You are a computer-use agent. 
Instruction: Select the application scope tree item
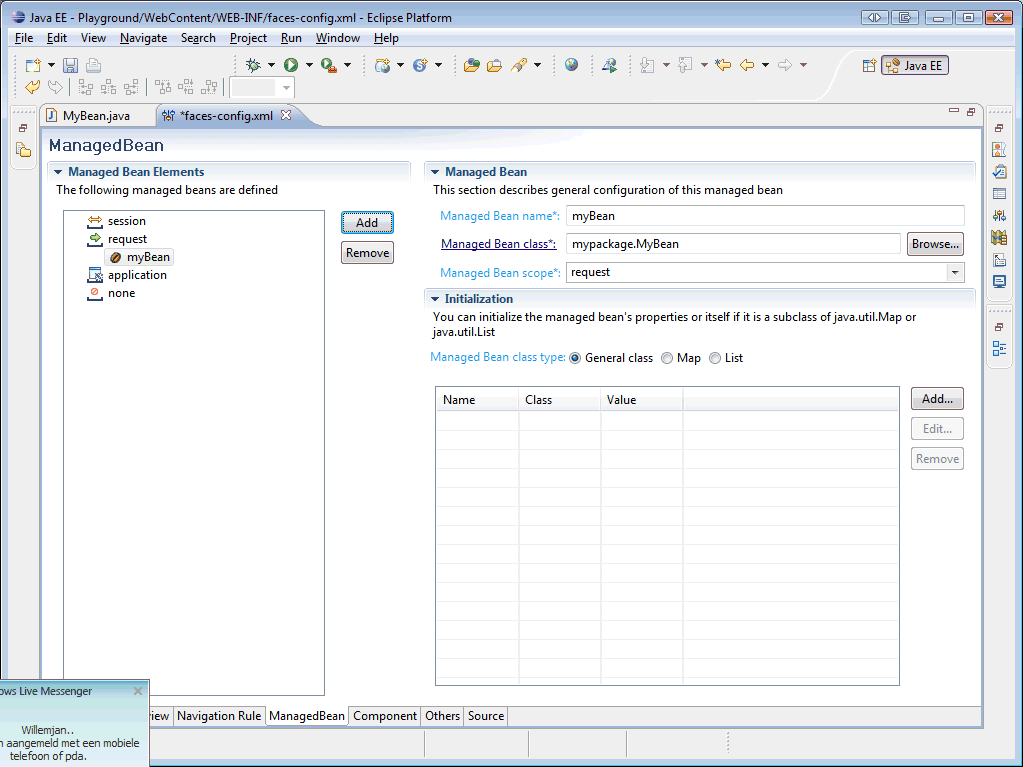tap(127, 275)
